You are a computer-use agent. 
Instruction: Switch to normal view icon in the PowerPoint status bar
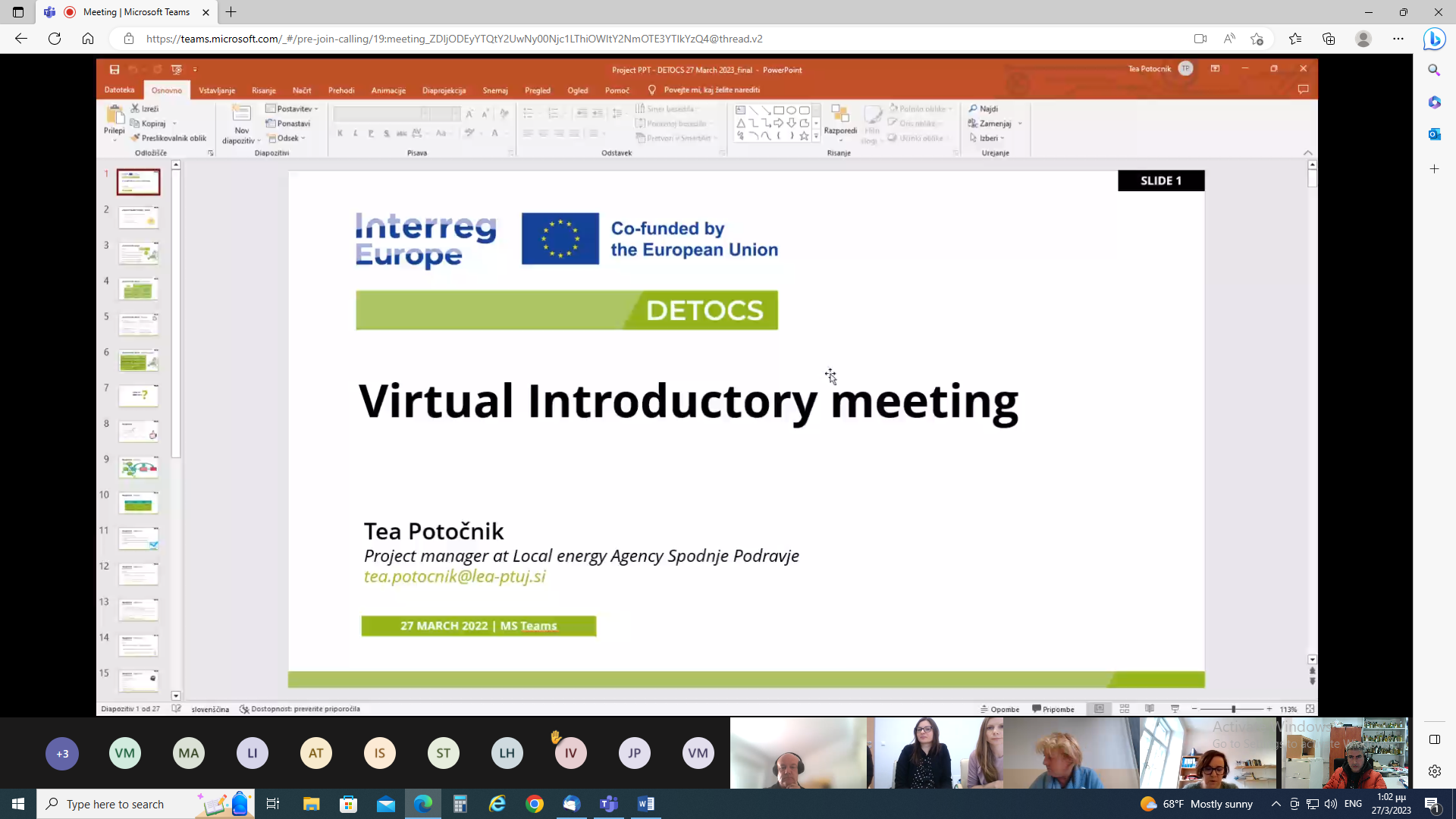point(1099,709)
